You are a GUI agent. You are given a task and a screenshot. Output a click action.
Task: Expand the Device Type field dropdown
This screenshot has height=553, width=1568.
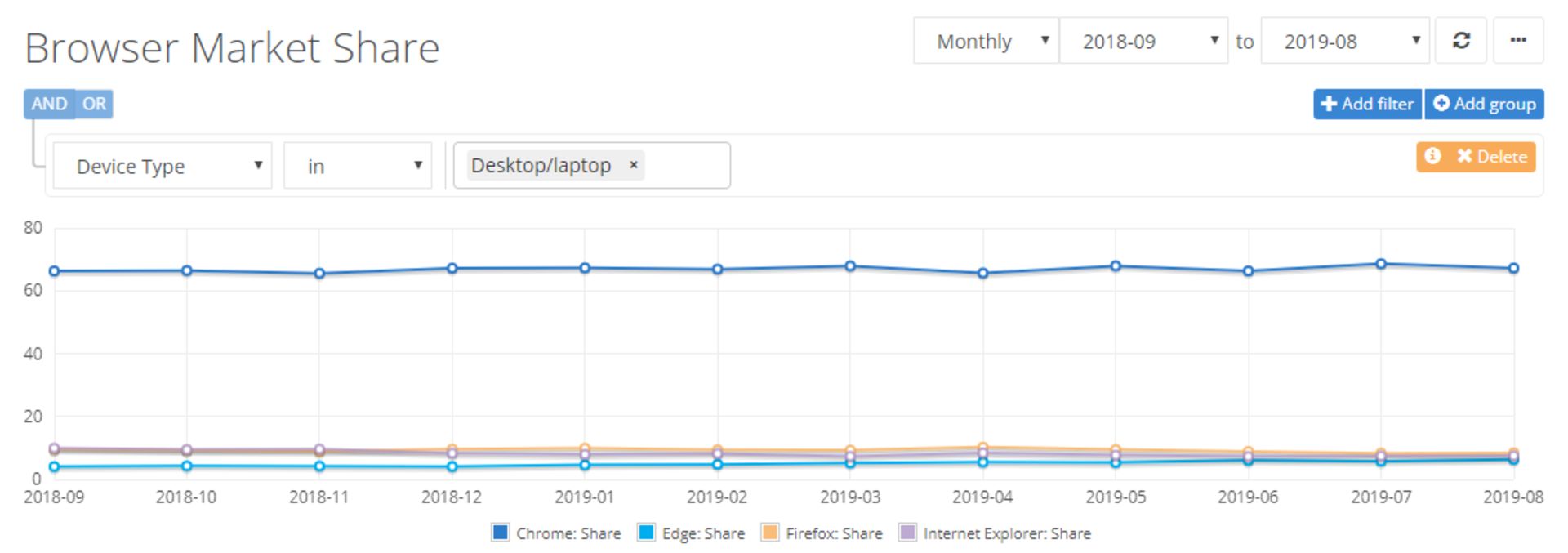coord(163,166)
